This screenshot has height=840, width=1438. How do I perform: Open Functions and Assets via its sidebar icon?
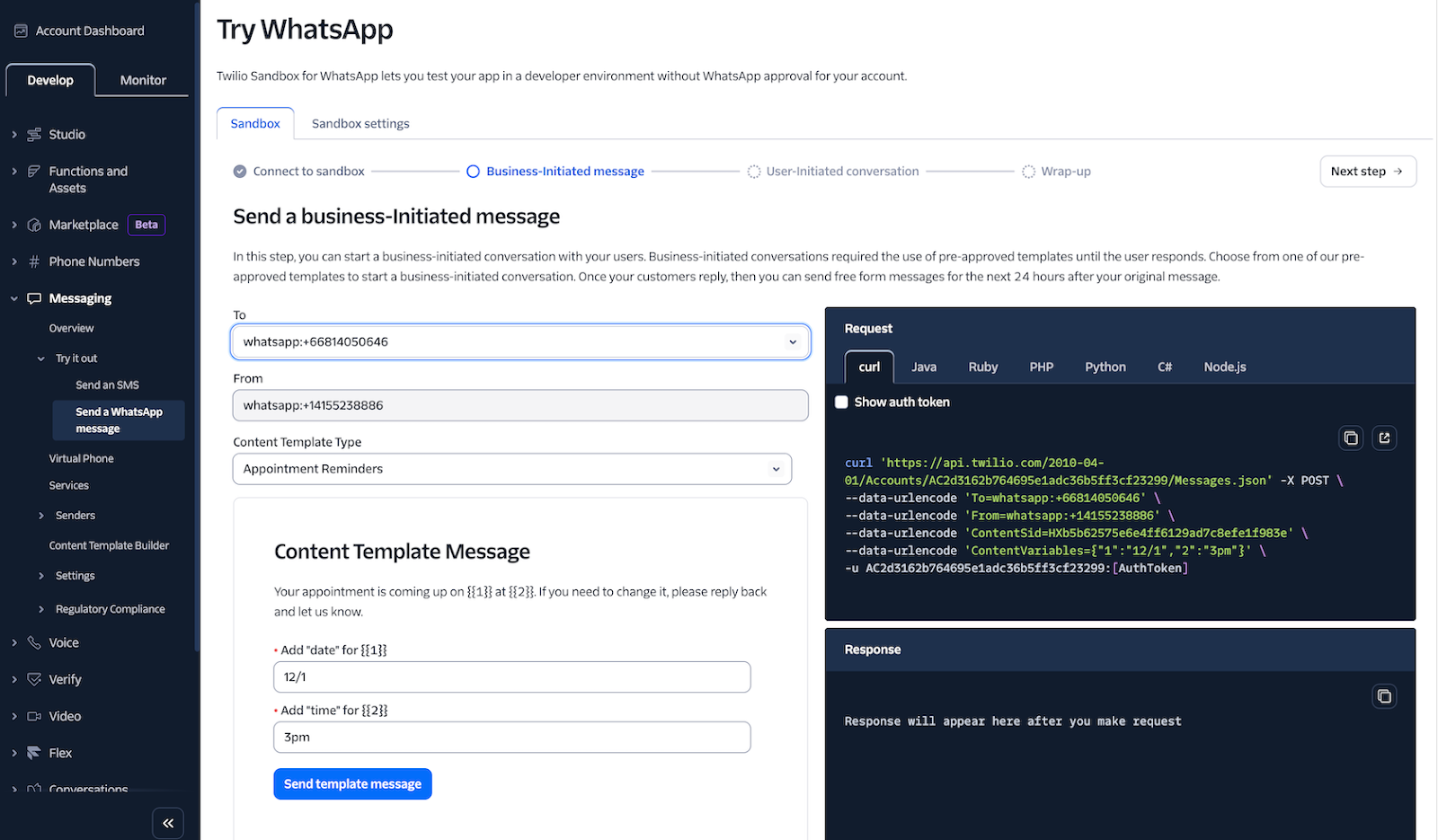click(x=34, y=171)
